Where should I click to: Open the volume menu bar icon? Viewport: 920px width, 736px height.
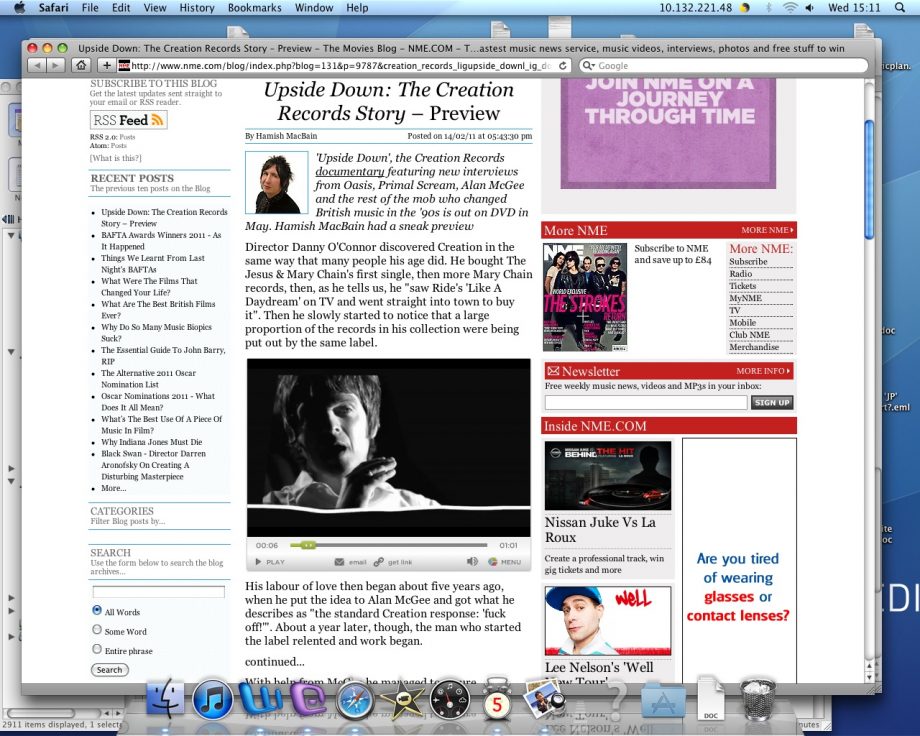(x=810, y=8)
